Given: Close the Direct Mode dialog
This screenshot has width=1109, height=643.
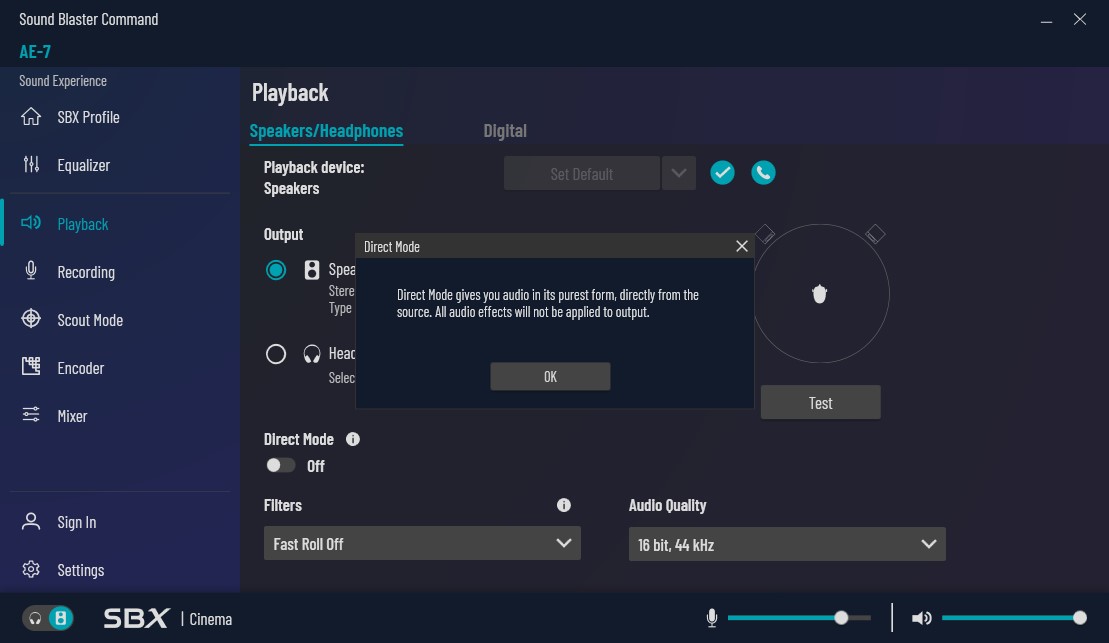Looking at the screenshot, I should click(x=742, y=246).
